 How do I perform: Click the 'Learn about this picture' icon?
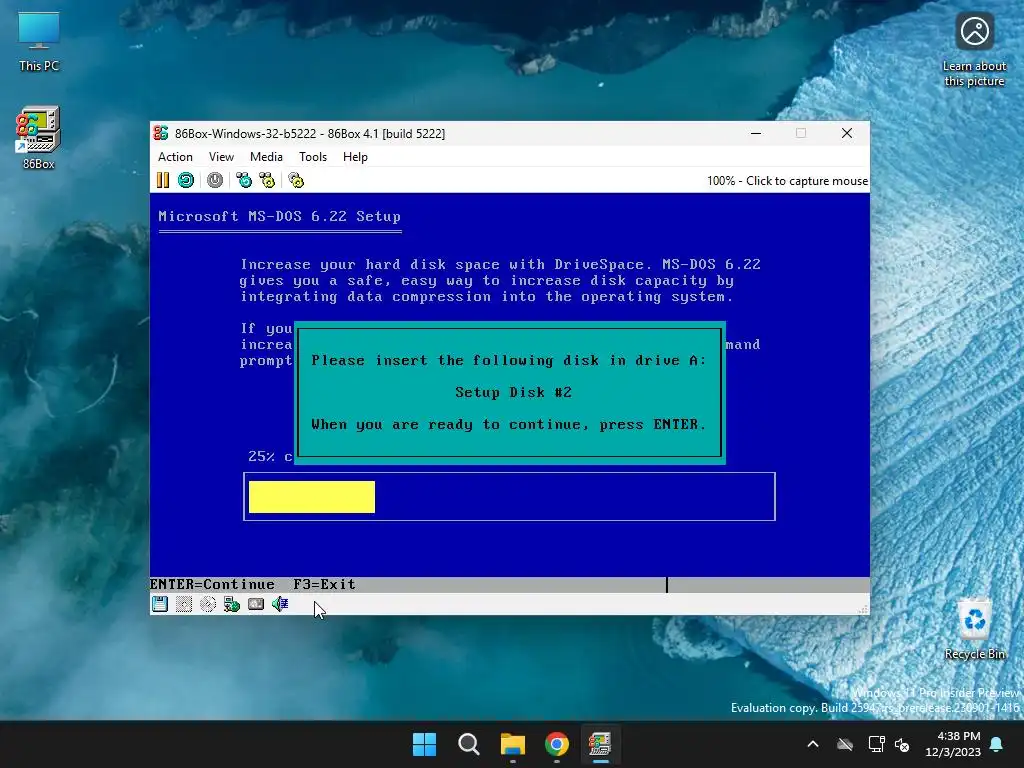coord(974,50)
